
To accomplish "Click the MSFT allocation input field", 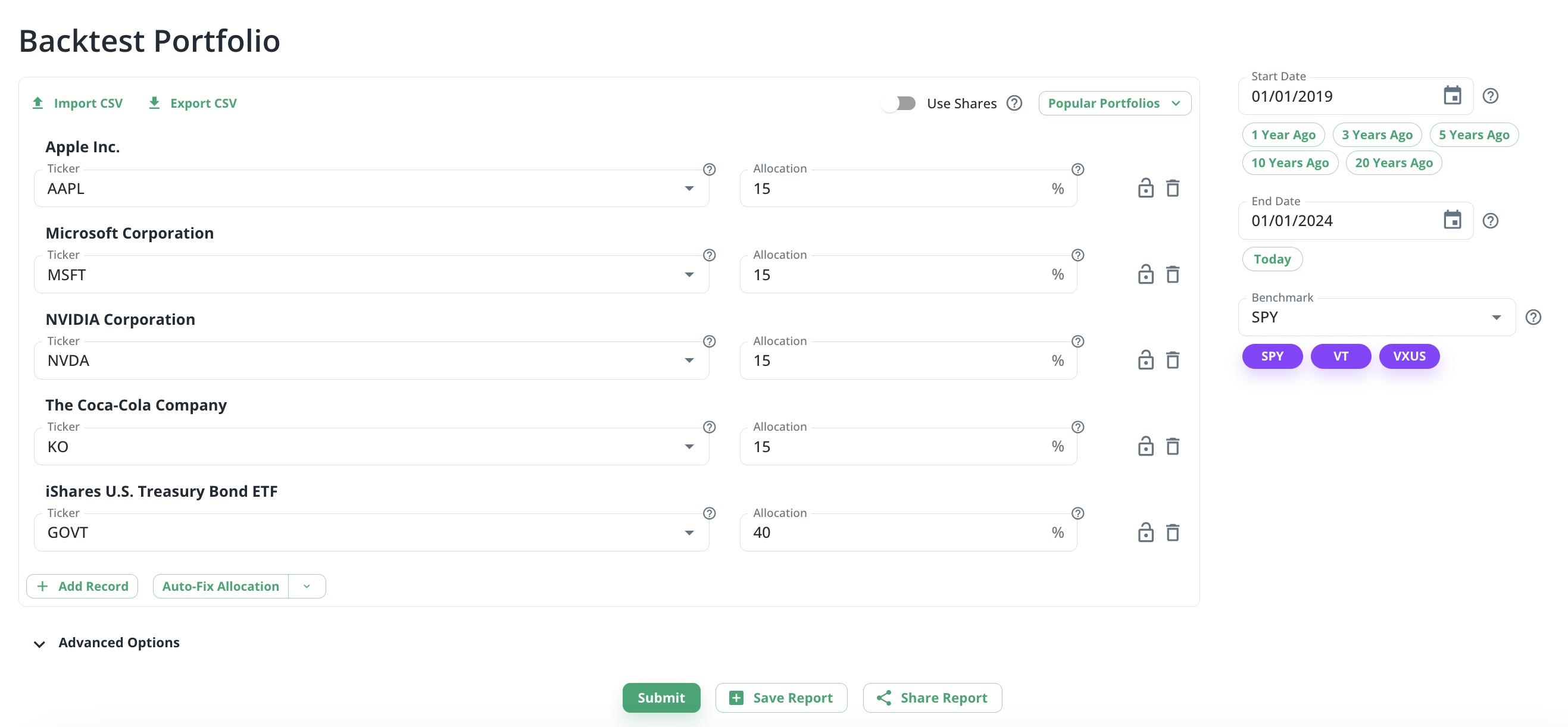I will (x=908, y=275).
